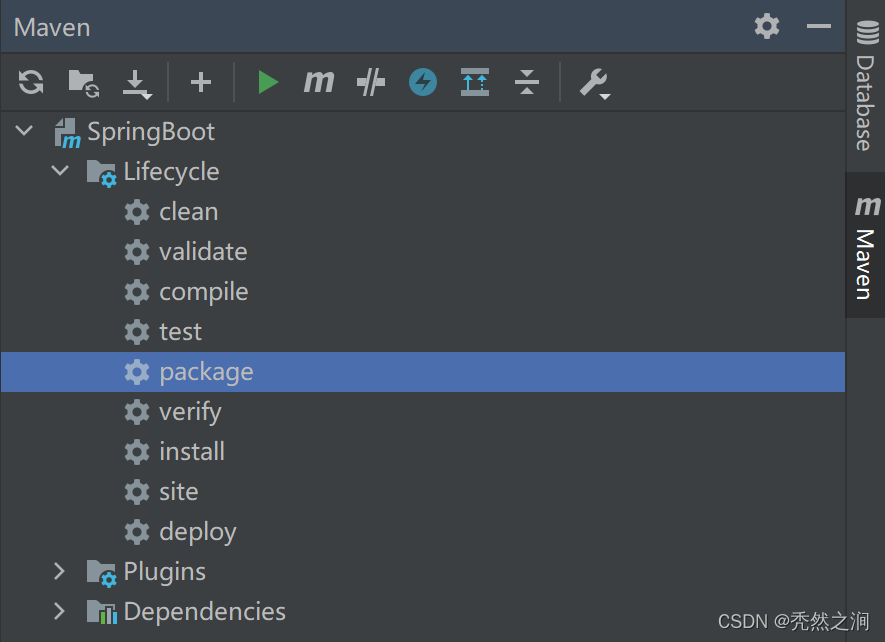Select the package lifecycle goal
885x642 pixels.
(x=423, y=372)
